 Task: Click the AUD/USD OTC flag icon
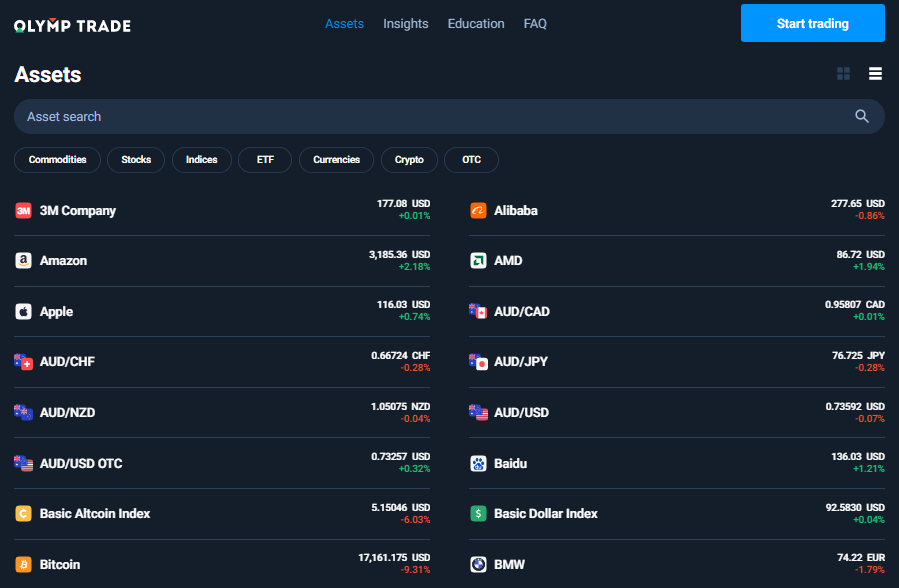(24, 463)
